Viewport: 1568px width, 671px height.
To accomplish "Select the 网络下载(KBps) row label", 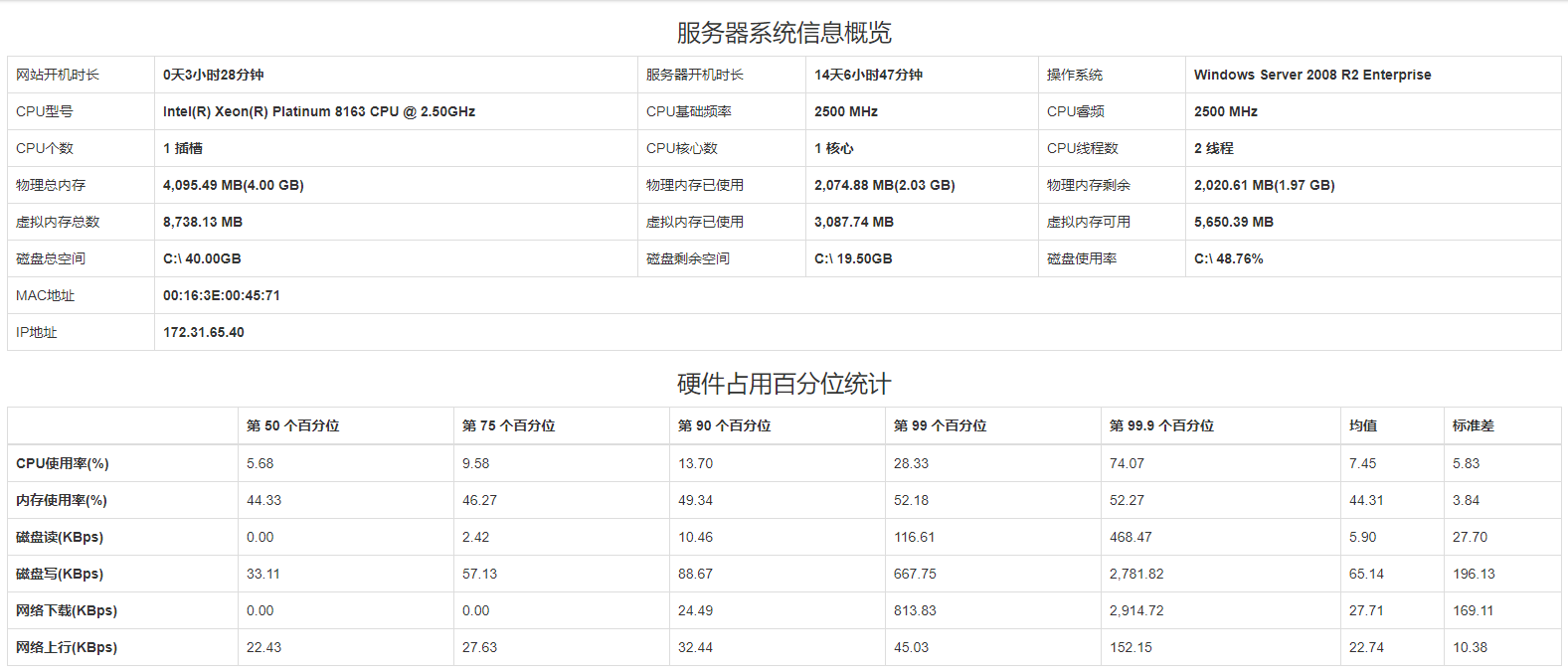I will (x=67, y=610).
